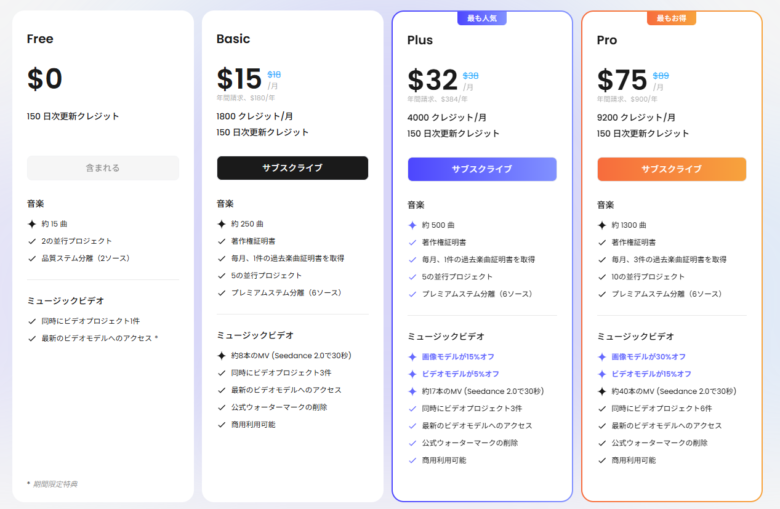Click the sparkle icon beside ビデオモデルが5%オフ

point(412,374)
